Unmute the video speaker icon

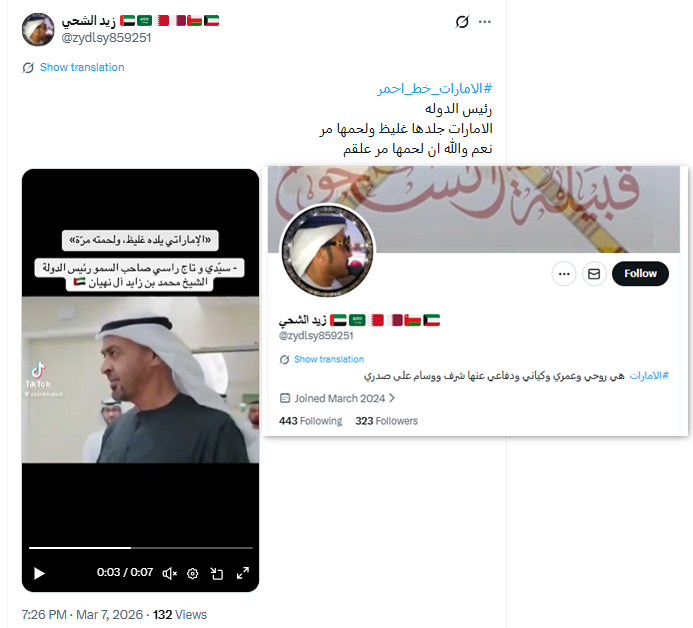point(170,573)
